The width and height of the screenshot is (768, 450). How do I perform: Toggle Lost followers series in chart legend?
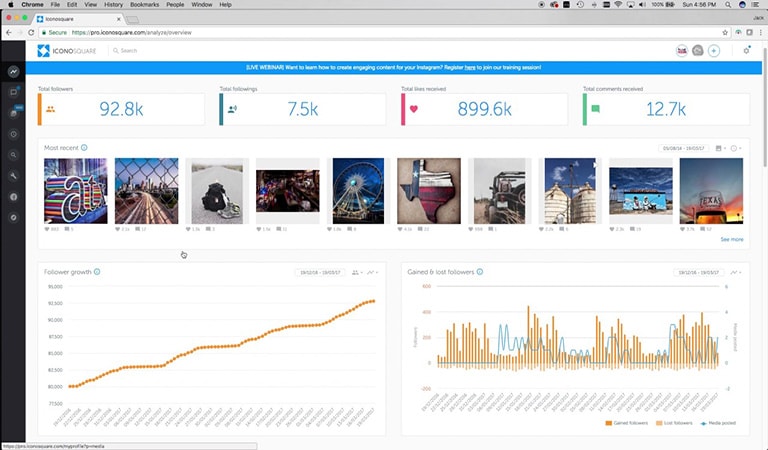674,423
